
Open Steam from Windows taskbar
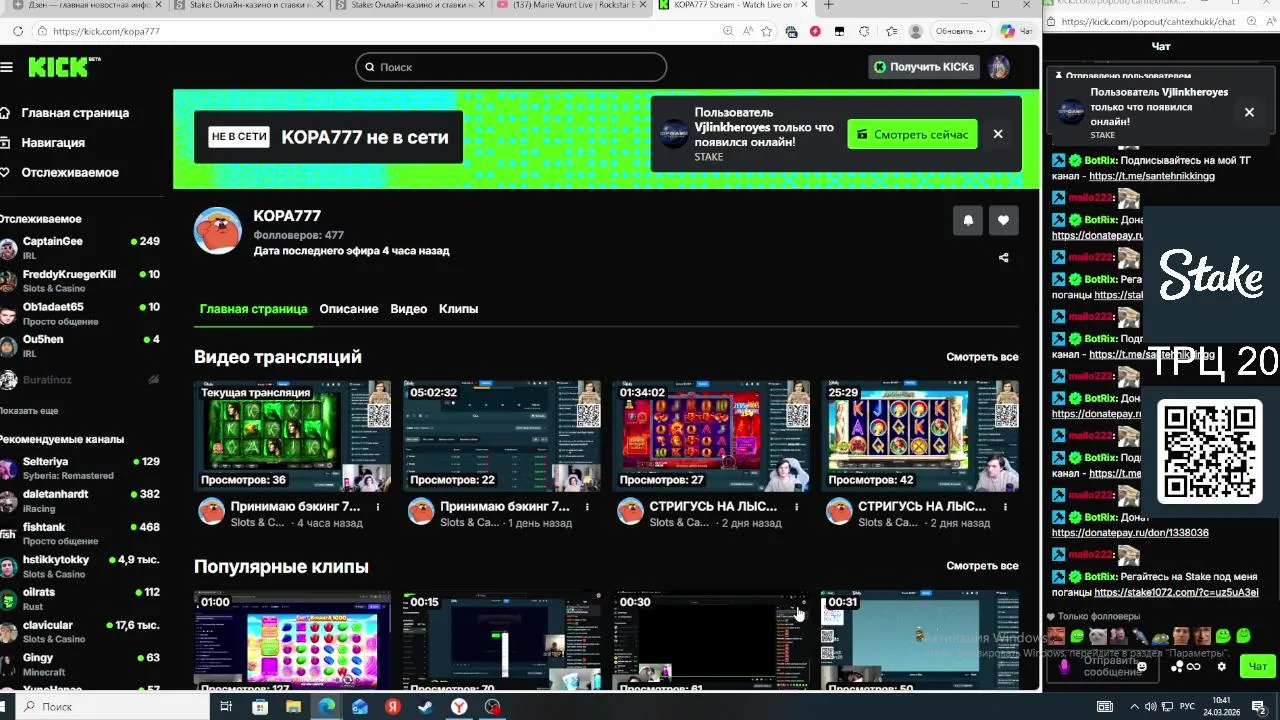point(426,706)
